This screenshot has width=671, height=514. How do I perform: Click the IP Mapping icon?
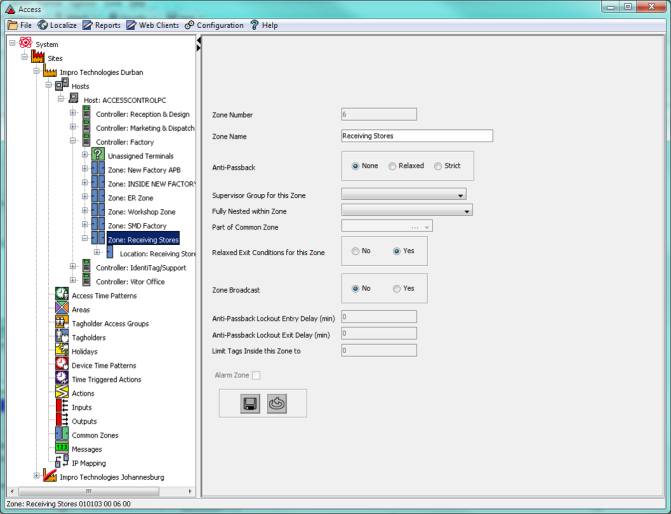[62, 462]
